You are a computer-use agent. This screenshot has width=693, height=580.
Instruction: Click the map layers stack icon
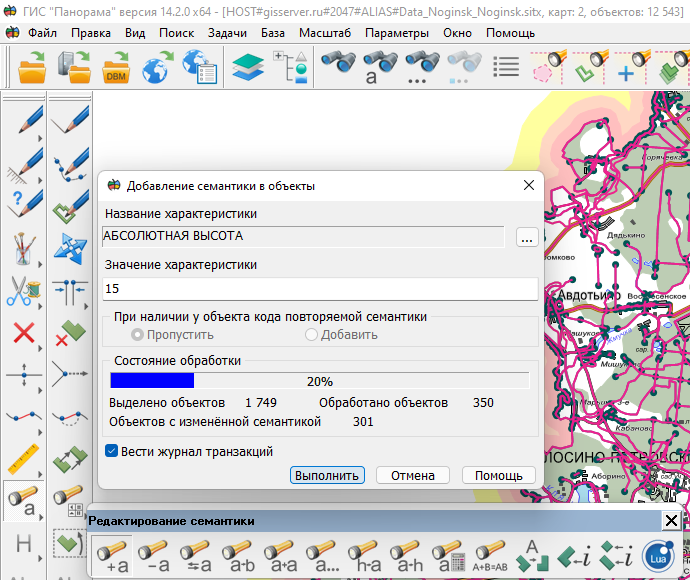[x=247, y=68]
